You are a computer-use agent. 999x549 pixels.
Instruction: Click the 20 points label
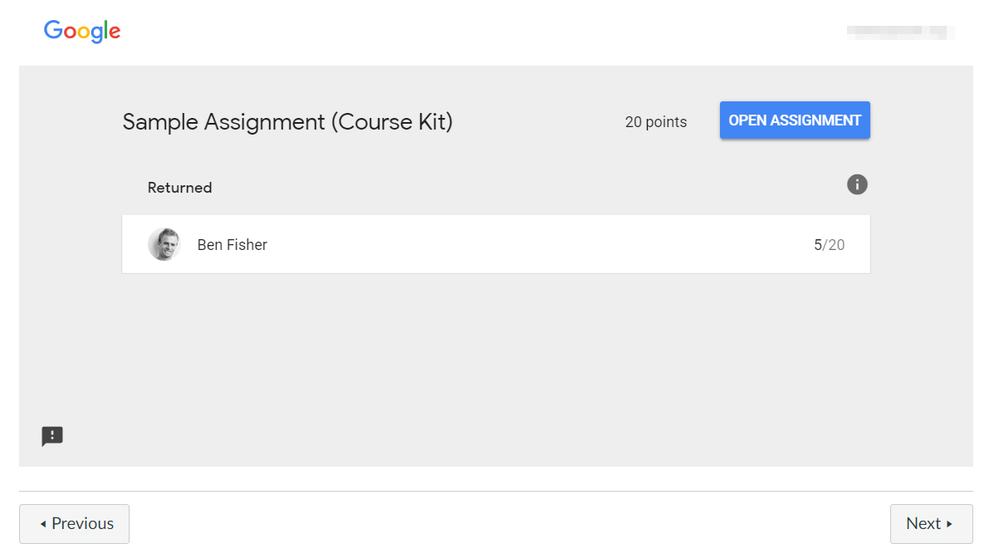tap(655, 122)
